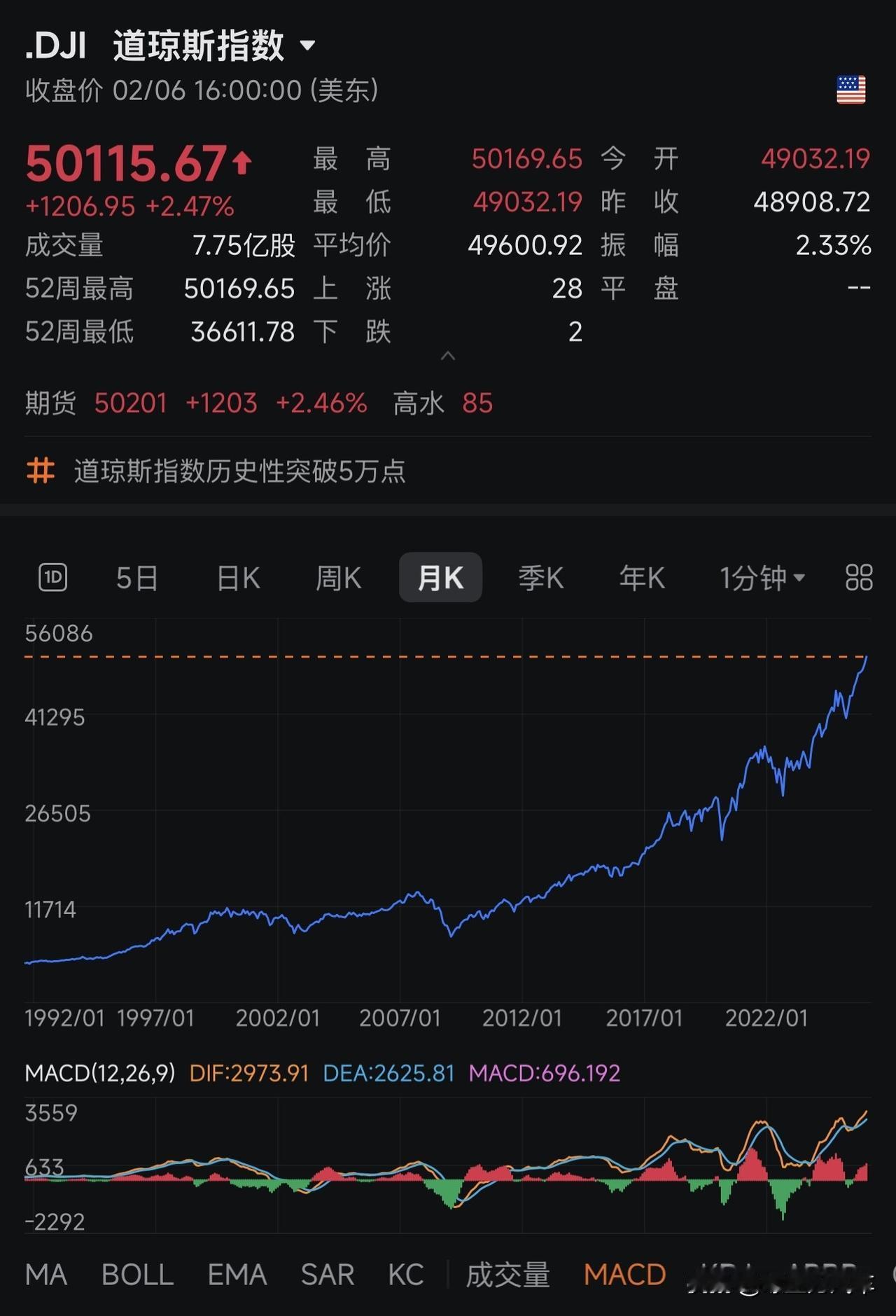Tap the MACD(12,26,9) settings label
Viewport: 896px width, 1316px height.
tap(100, 1073)
